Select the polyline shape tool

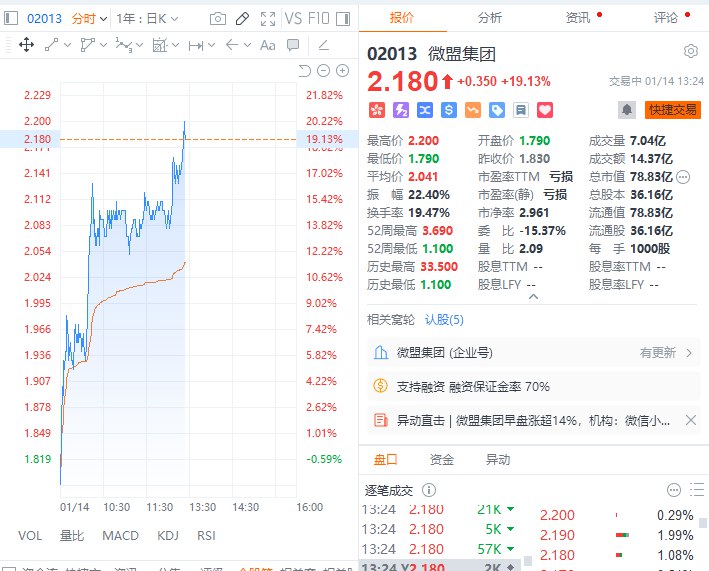(x=87, y=45)
